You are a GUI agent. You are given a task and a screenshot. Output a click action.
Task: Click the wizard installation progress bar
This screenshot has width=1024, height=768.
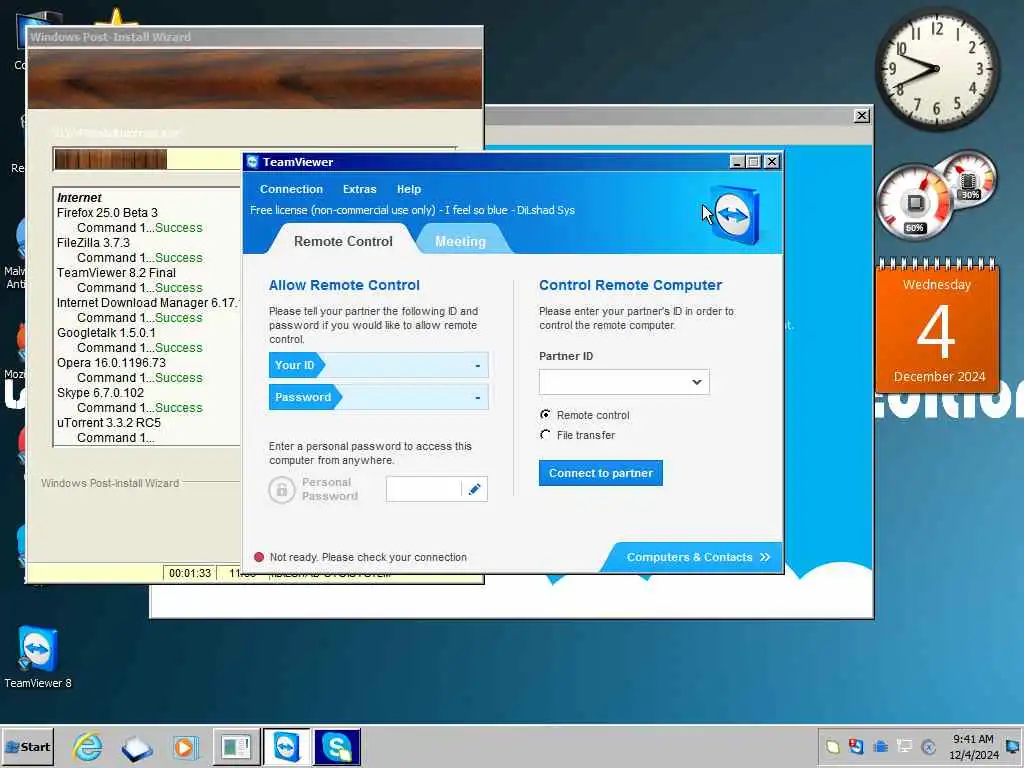point(148,159)
